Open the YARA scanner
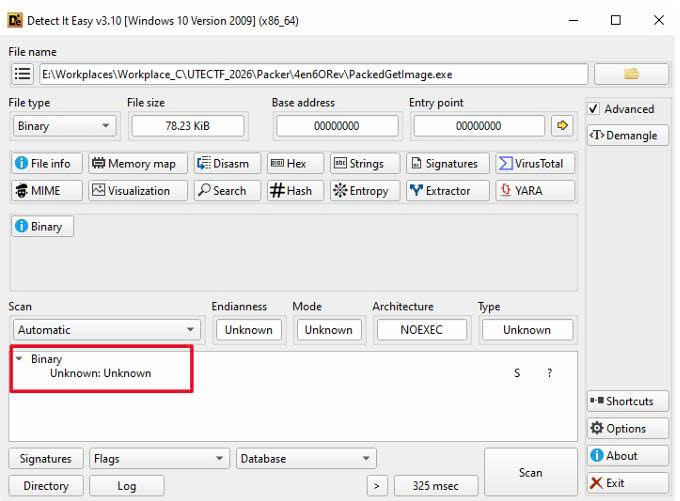This screenshot has width=680, height=501. point(535,191)
